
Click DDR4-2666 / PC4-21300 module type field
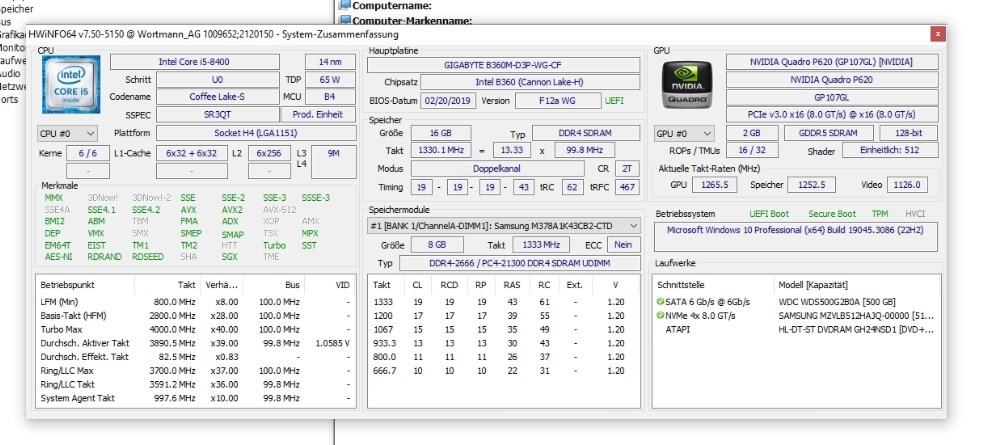coord(520,263)
